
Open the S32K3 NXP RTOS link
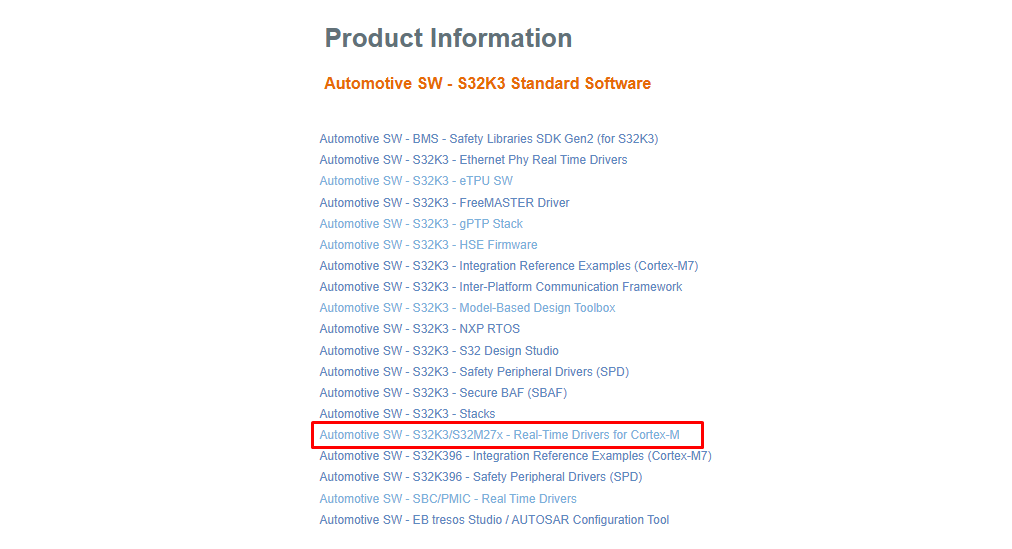click(420, 329)
